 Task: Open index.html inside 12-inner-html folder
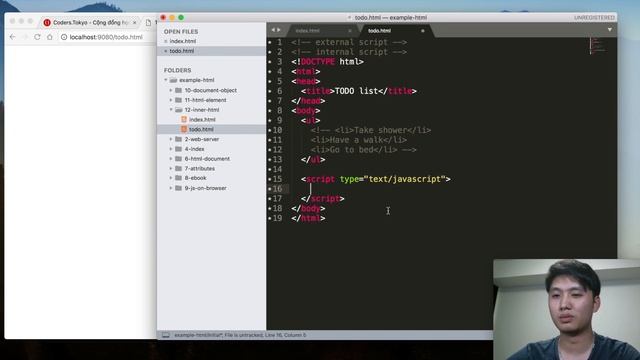point(202,120)
